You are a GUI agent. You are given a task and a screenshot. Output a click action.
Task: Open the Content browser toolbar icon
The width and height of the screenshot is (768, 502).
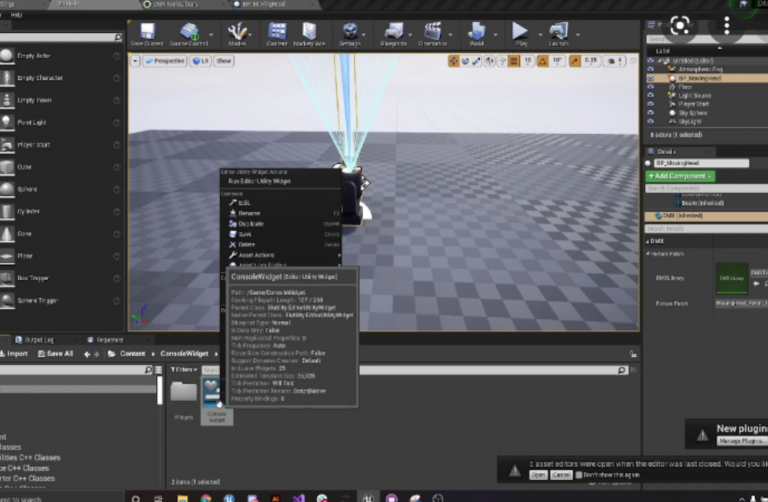coord(277,34)
